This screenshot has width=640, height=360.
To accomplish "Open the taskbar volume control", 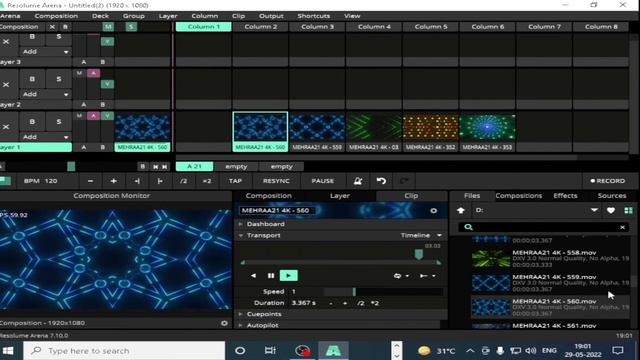I will pyautogui.click(x=531, y=351).
